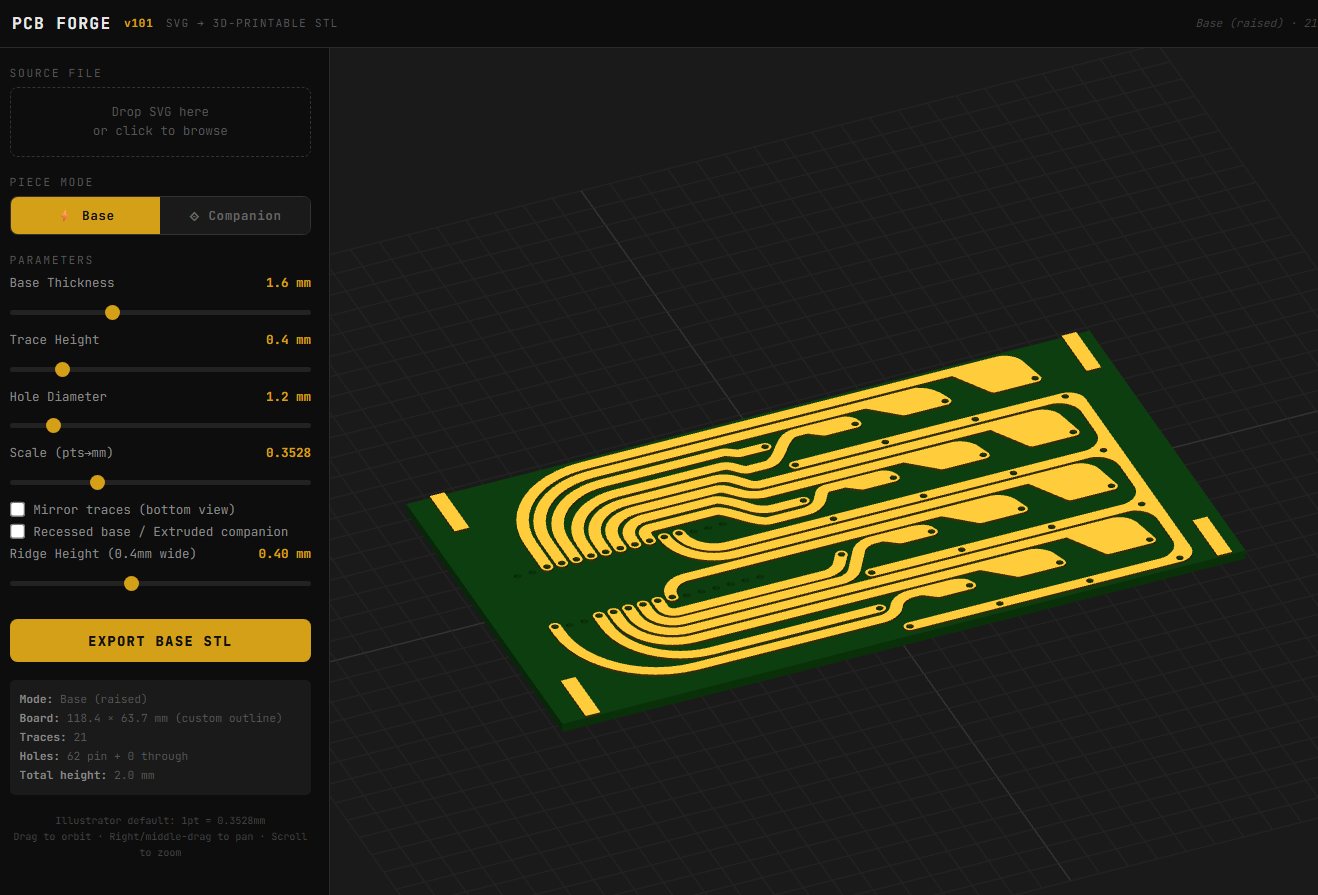1318x895 pixels.
Task: Click the bottom-left yellow corner pad on board
Action: click(580, 696)
